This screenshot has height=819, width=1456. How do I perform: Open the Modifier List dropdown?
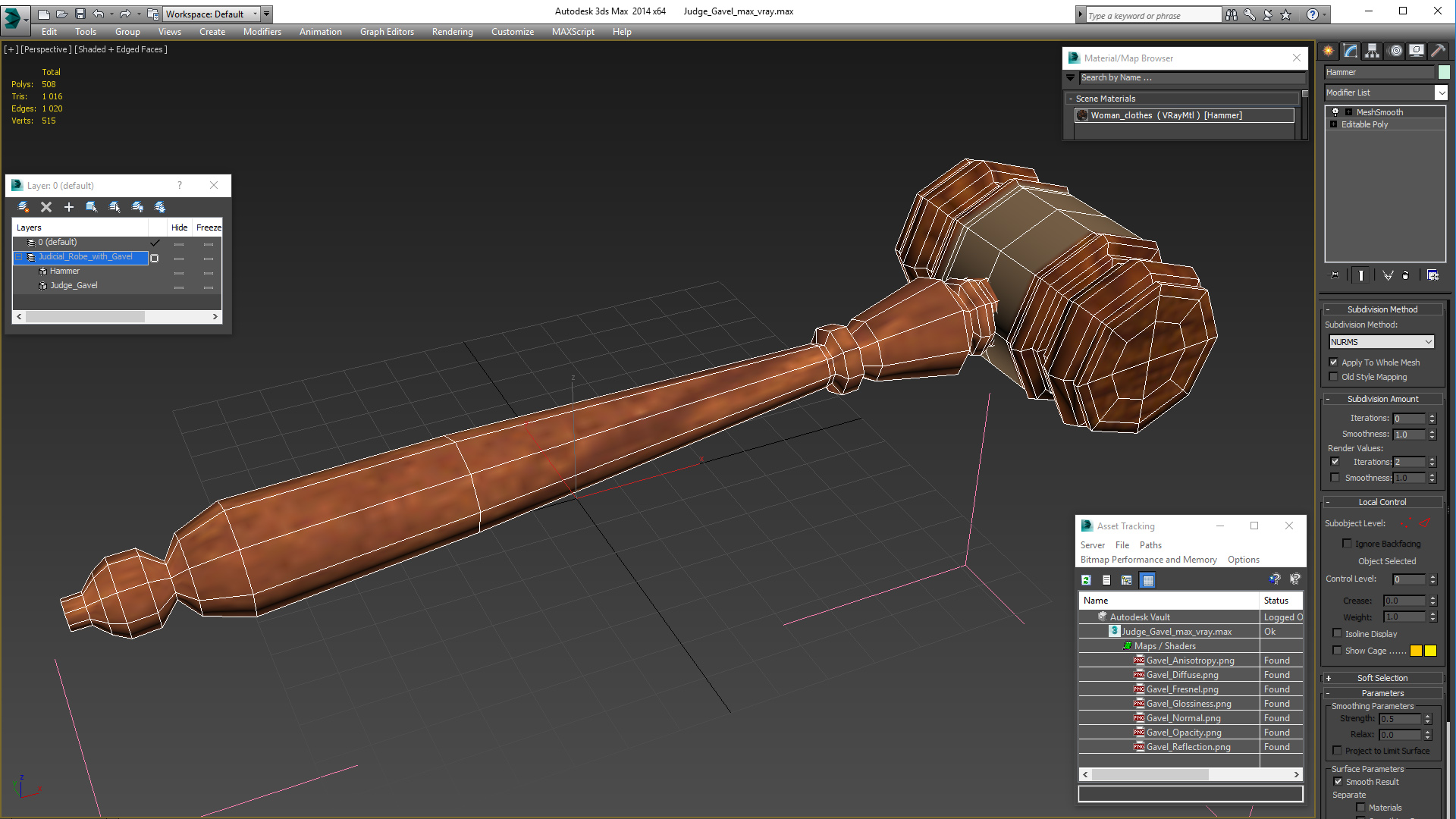point(1442,93)
